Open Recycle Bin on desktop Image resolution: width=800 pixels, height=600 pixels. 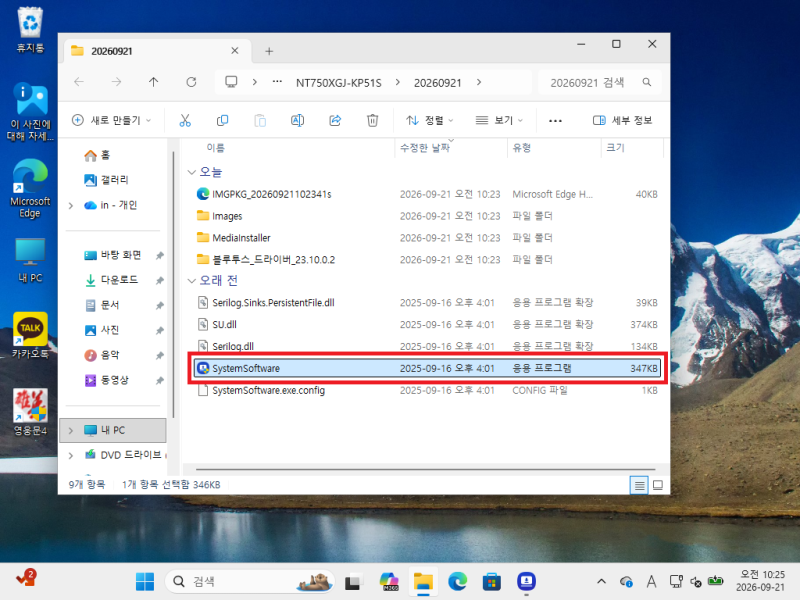tap(30, 30)
